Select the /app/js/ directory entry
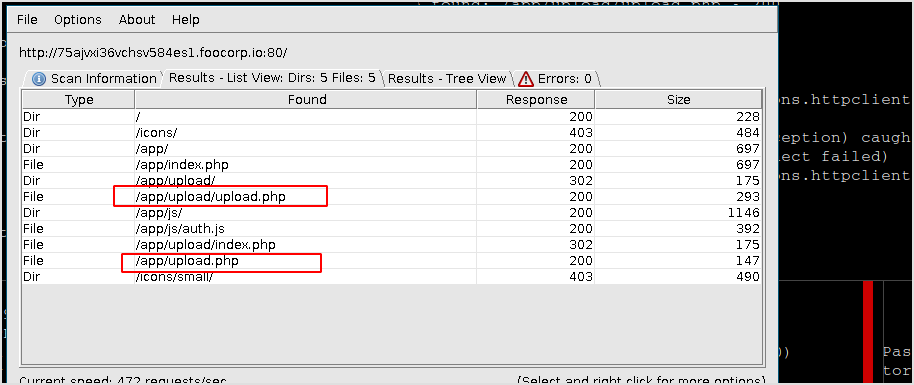This screenshot has width=914, height=385. [x=392, y=212]
